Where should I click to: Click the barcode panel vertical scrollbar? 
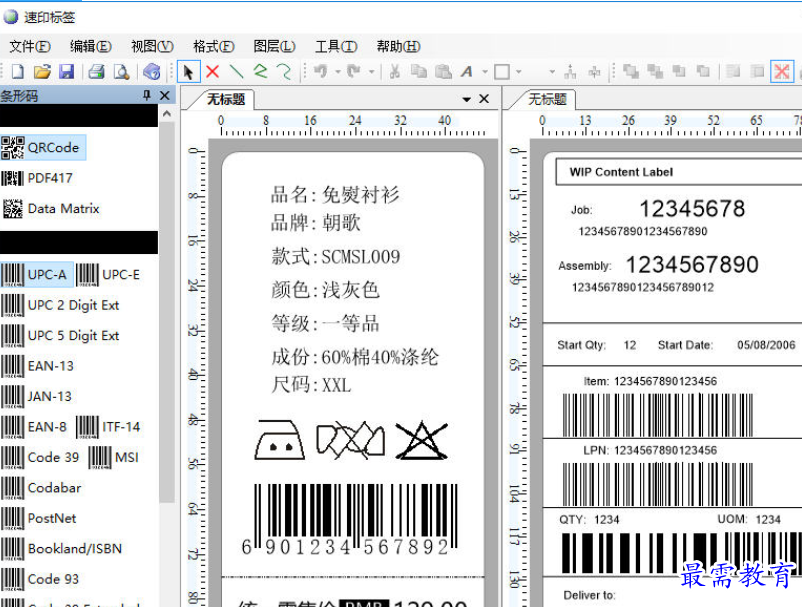click(167, 312)
